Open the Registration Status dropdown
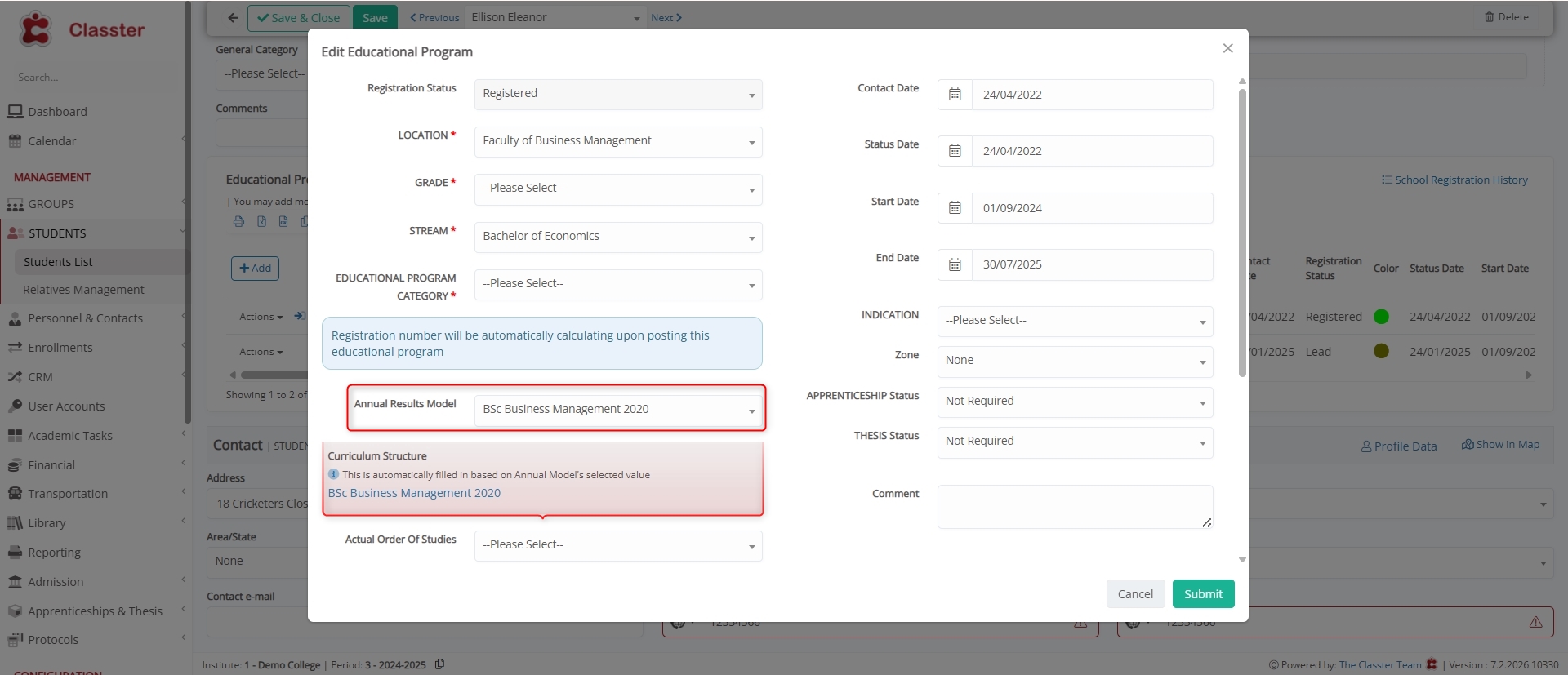Image resolution: width=1568 pixels, height=675 pixels. (617, 94)
